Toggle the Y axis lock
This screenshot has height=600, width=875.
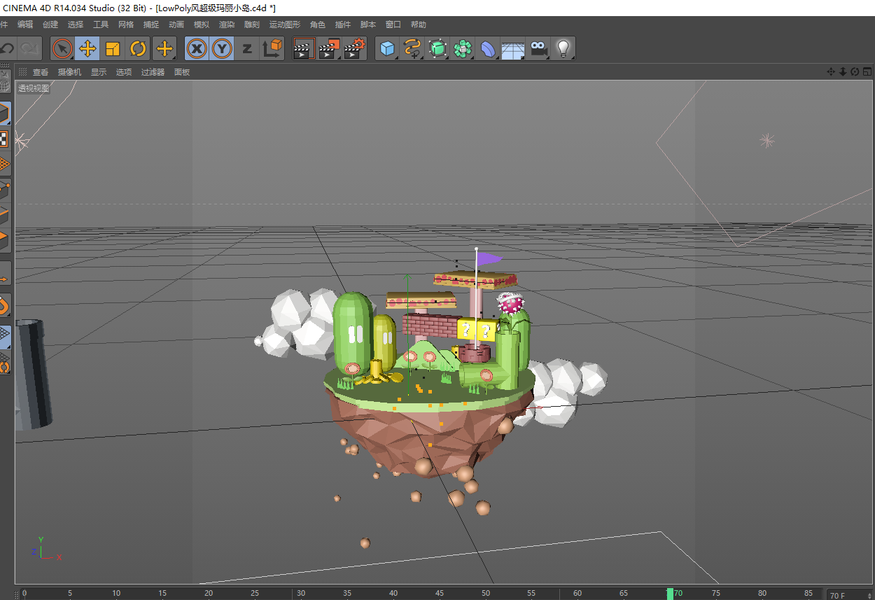(222, 49)
